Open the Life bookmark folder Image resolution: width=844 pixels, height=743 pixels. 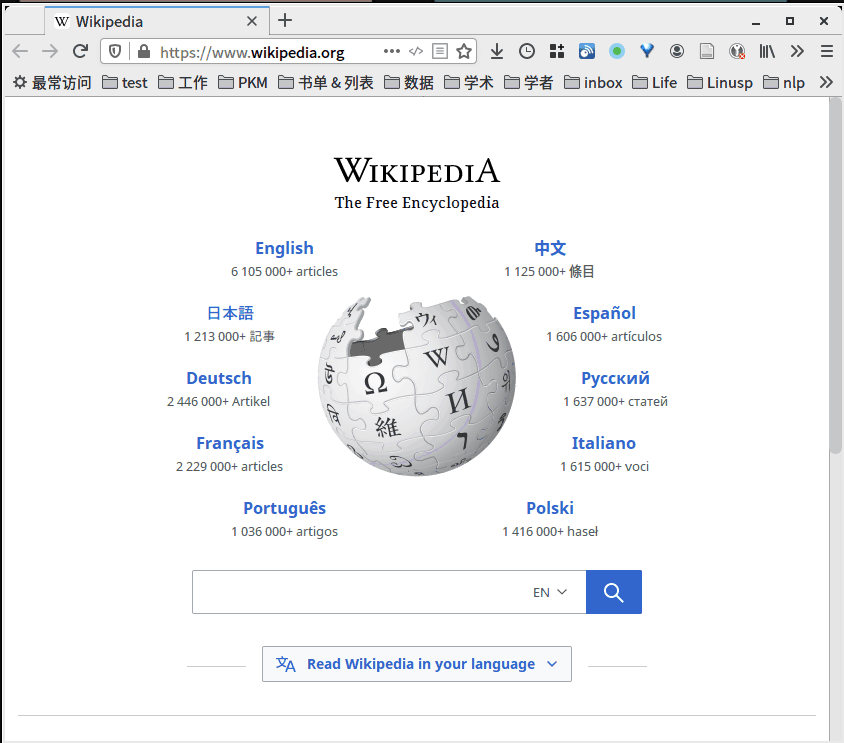click(x=655, y=82)
